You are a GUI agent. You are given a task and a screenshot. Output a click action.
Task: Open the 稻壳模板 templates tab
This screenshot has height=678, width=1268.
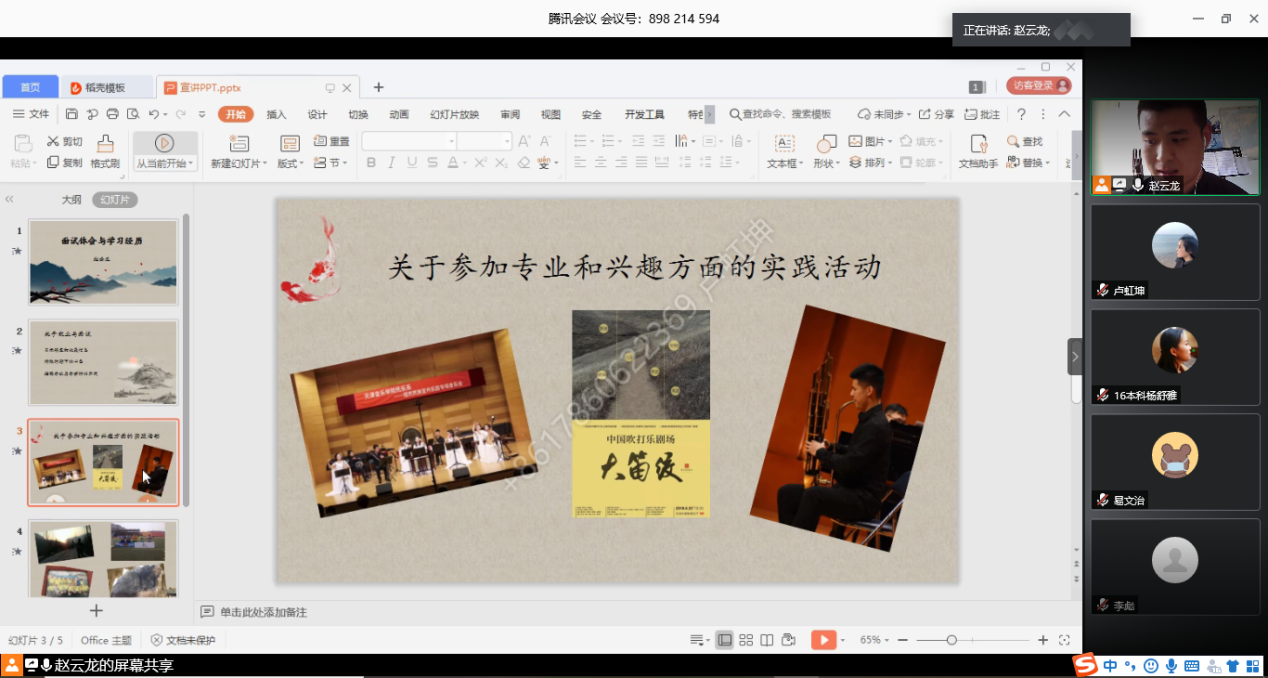pyautogui.click(x=107, y=87)
